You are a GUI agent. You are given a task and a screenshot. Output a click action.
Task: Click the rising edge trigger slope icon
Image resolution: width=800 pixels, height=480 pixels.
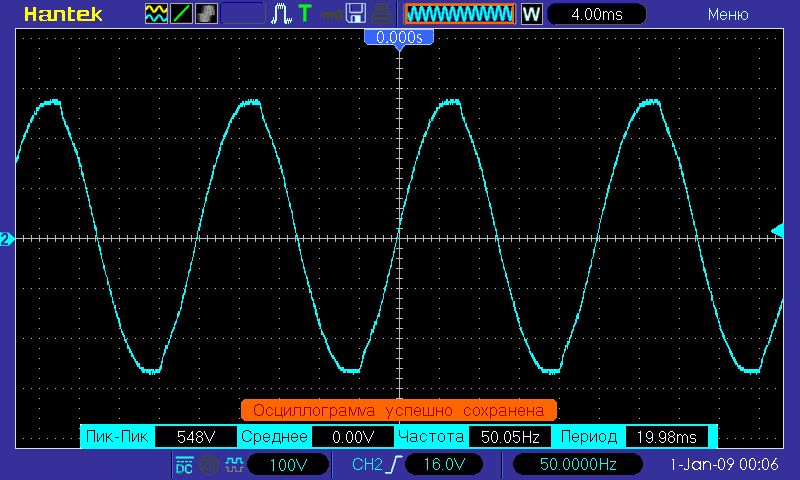click(394, 464)
